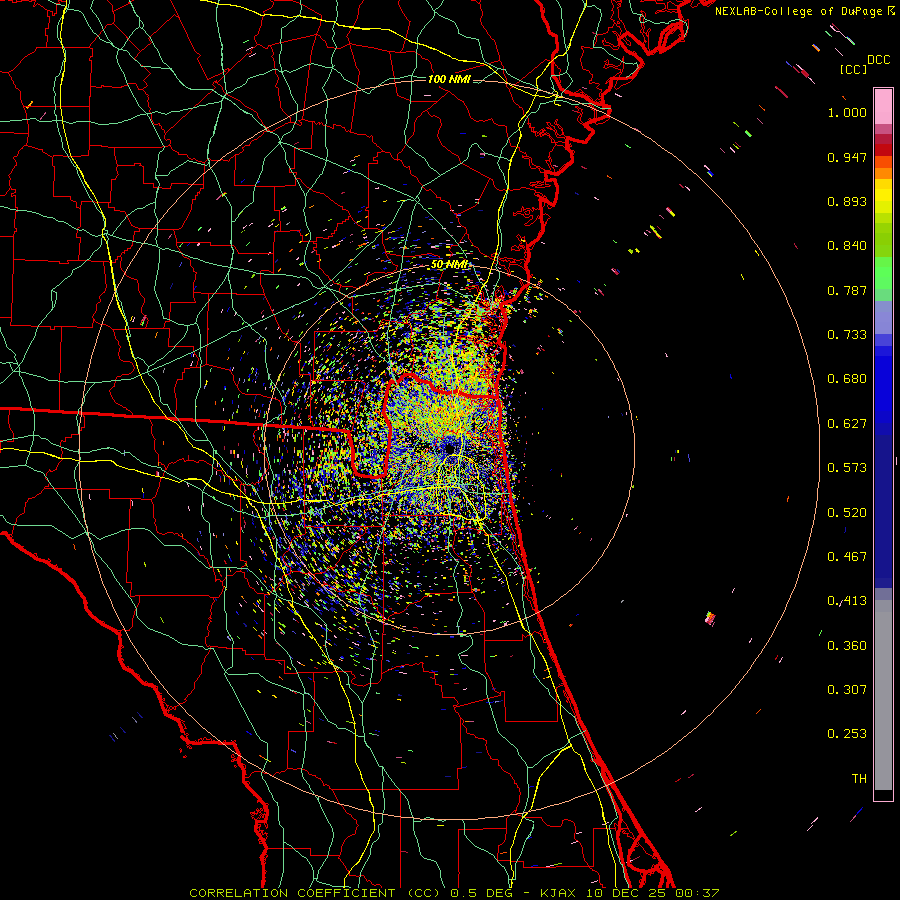Click the TH threshold label
Screen dimensions: 900x900
[859, 779]
